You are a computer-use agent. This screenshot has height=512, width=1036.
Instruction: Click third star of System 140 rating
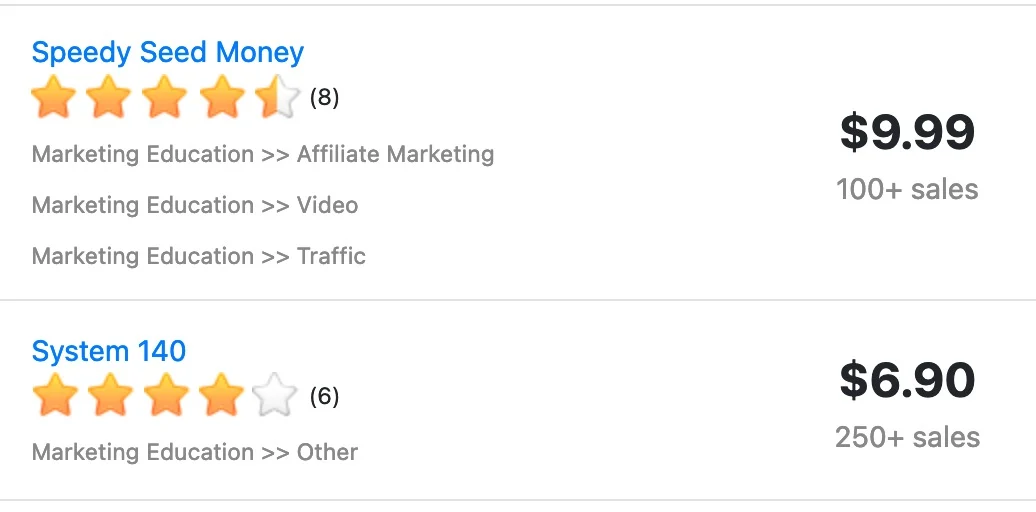(x=165, y=397)
